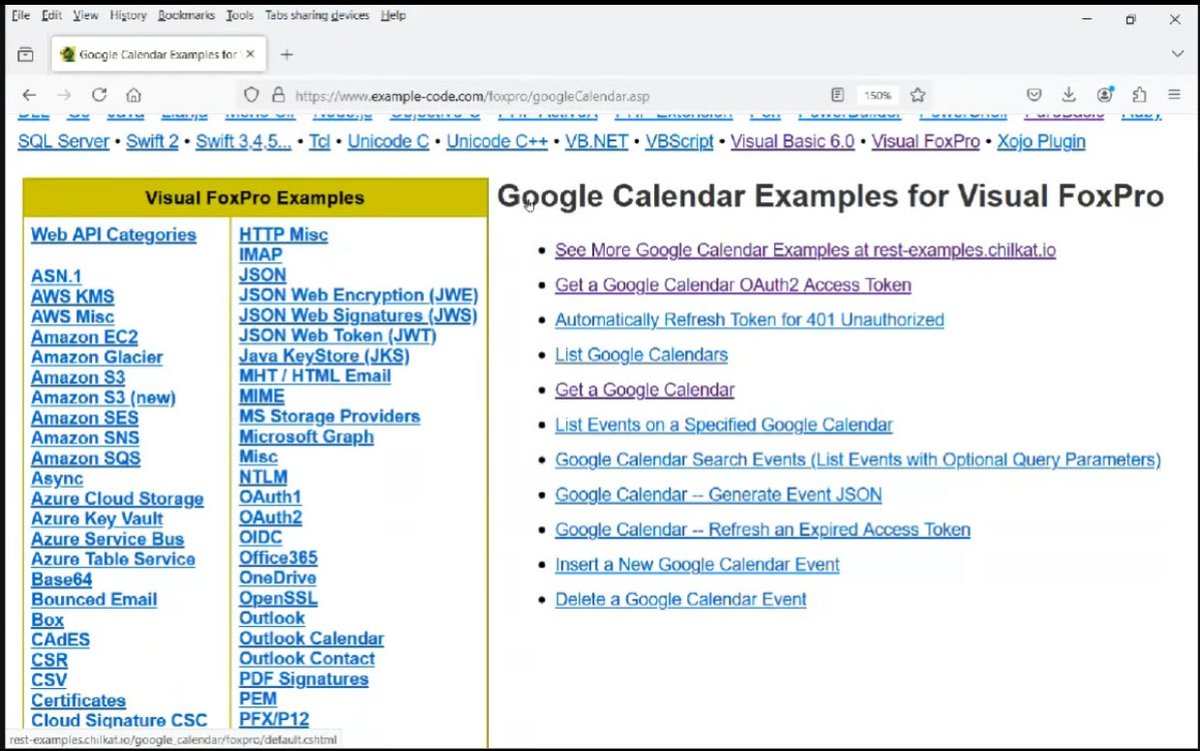Open the extensions puzzle icon
This screenshot has width=1200, height=751.
pos(1139,95)
